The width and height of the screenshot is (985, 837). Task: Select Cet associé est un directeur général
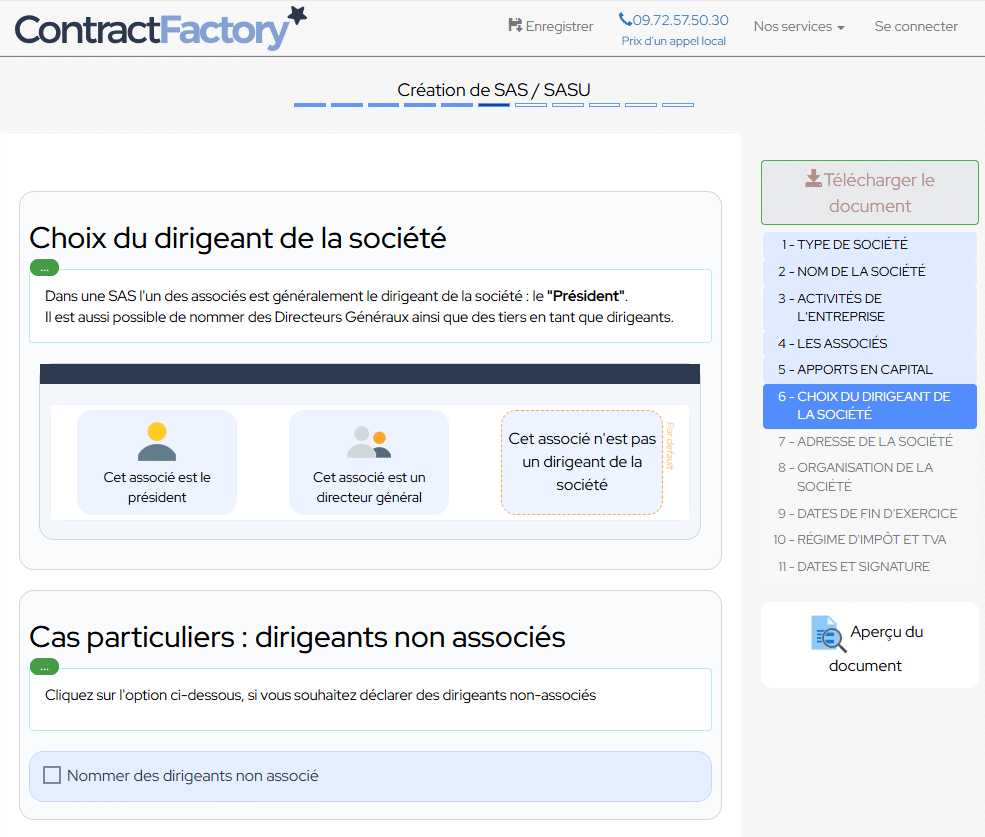[x=369, y=463]
